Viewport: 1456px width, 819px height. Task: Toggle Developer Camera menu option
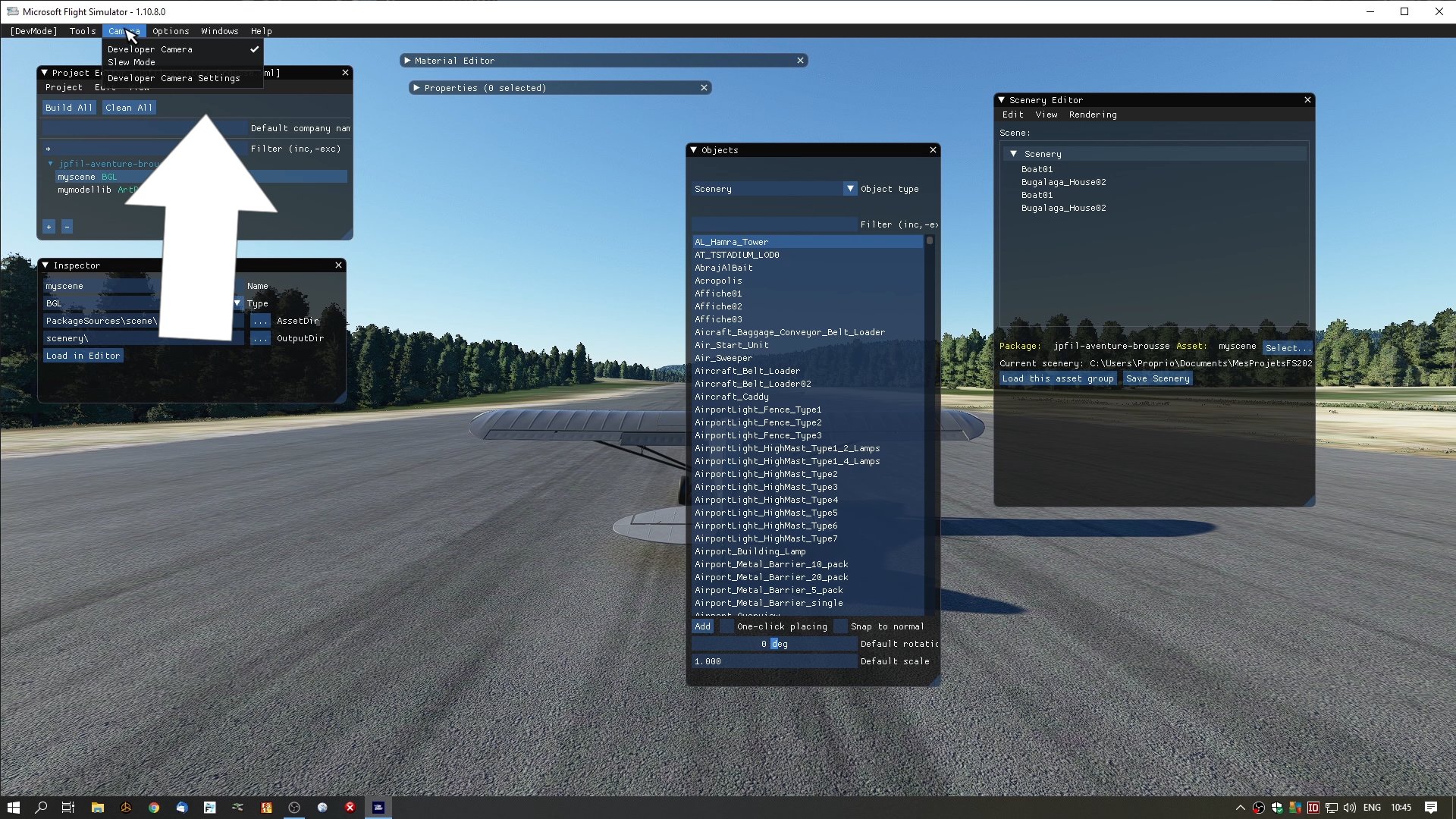click(150, 49)
